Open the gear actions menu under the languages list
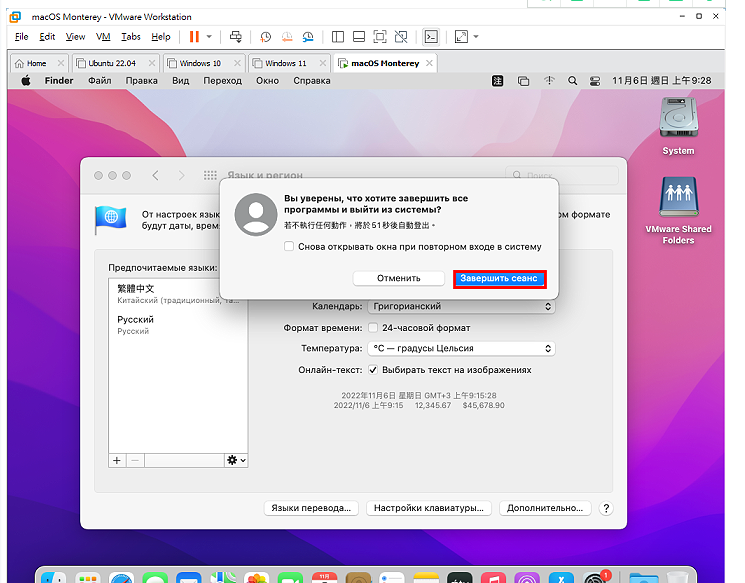Viewport: 745px width, 583px height. pyautogui.click(x=236, y=460)
